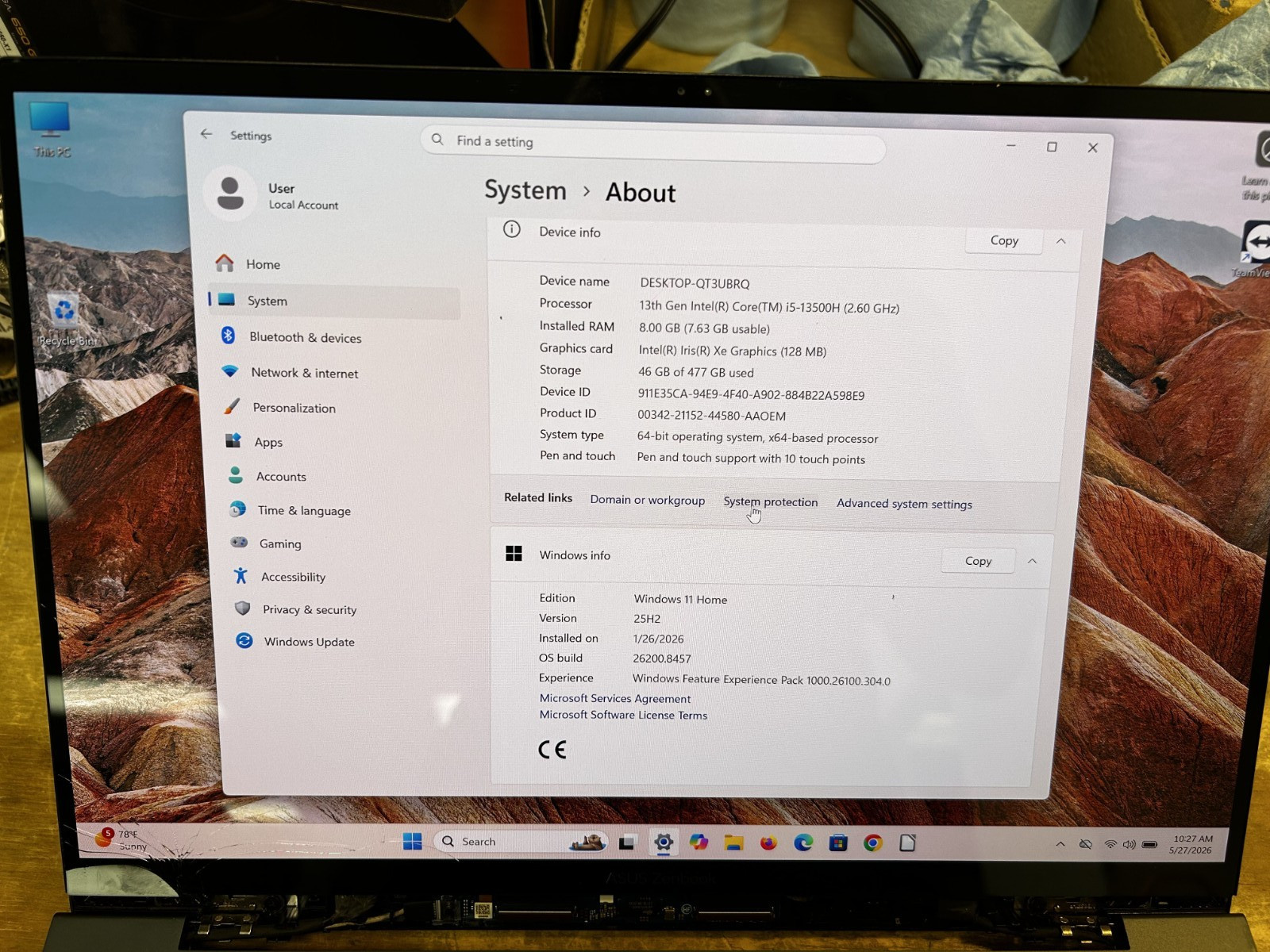Copy the Windows info details
The height and width of the screenshot is (952, 1270).
[x=978, y=561]
